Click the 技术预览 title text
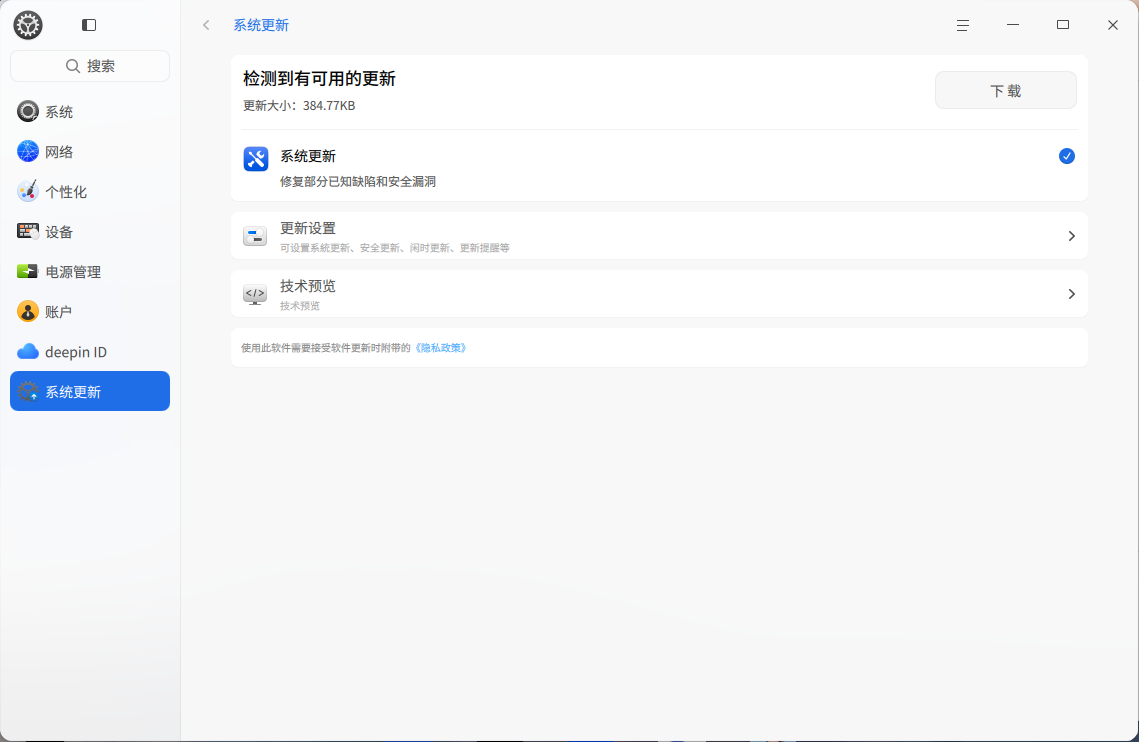This screenshot has height=742, width=1139. tap(308, 286)
